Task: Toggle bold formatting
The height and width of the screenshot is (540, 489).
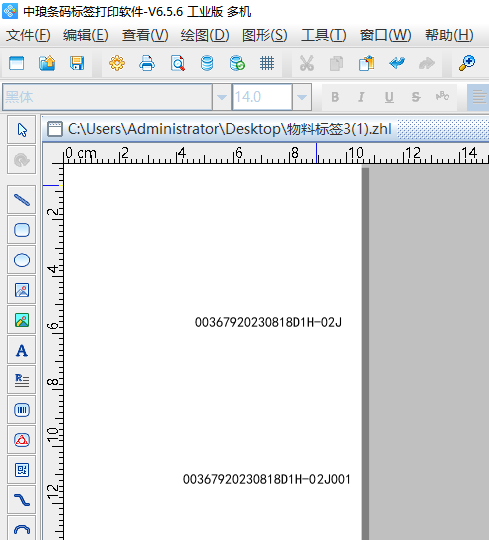Action: [x=335, y=97]
